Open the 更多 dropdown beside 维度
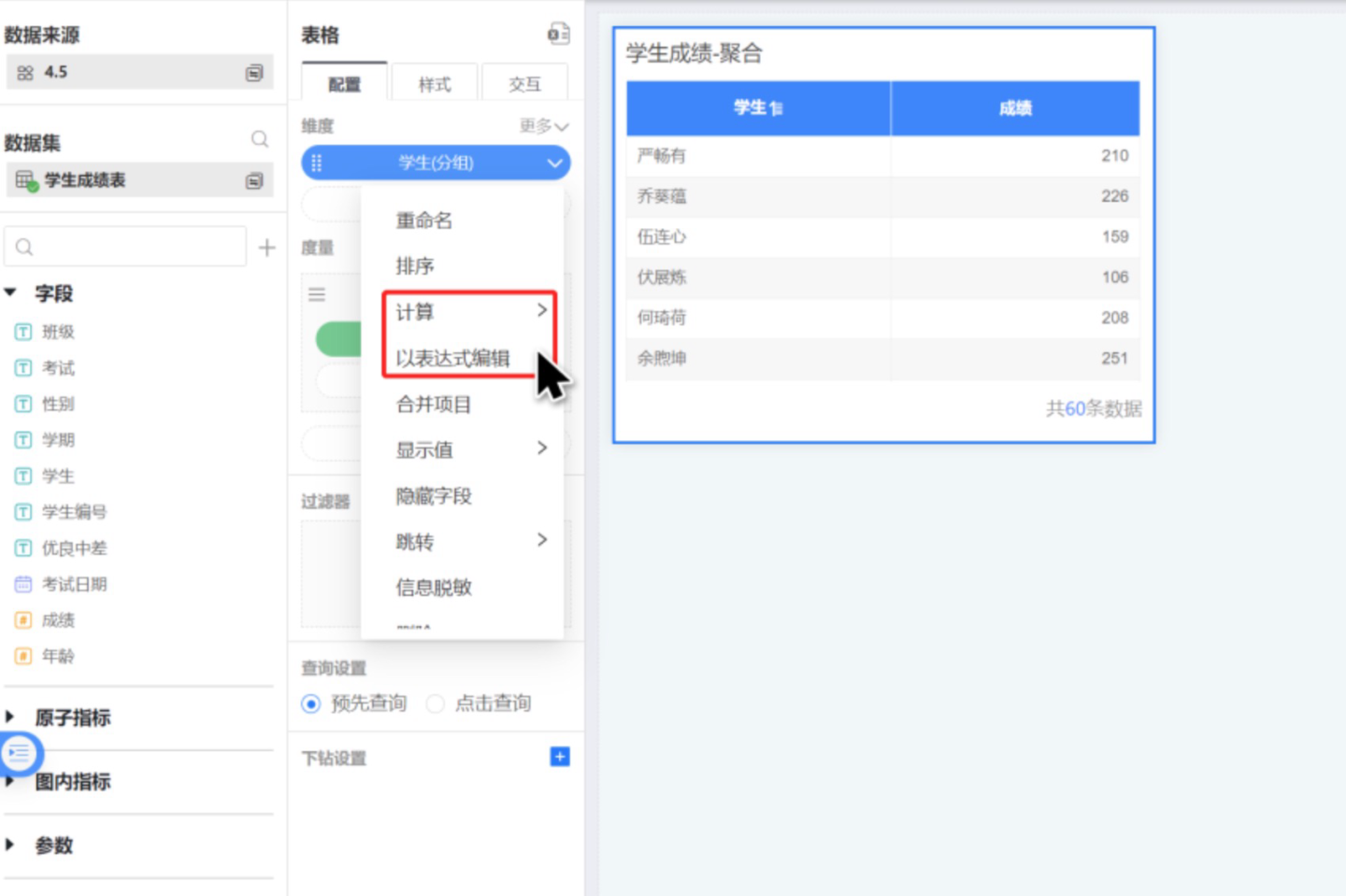The width and height of the screenshot is (1346, 896). click(x=544, y=126)
